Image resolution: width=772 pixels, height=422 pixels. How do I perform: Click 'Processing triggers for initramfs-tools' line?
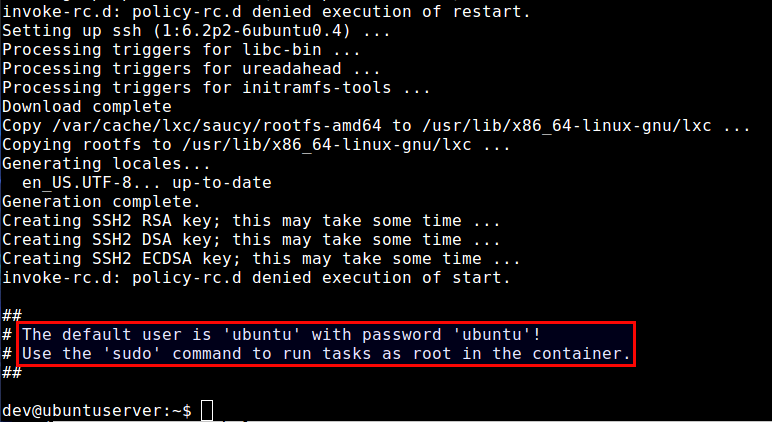tap(216, 88)
